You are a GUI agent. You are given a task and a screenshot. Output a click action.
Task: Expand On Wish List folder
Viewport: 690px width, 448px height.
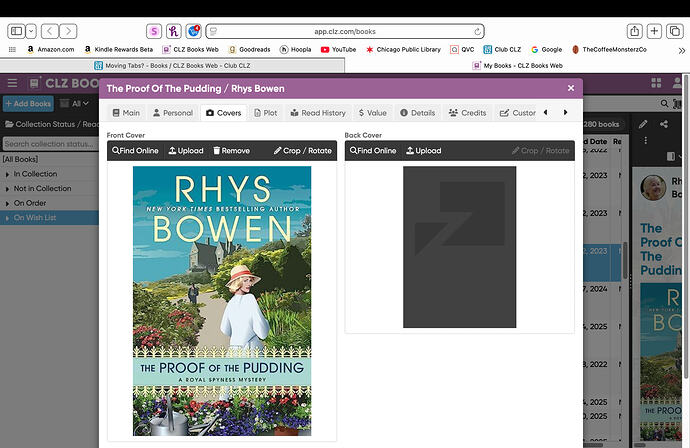(x=7, y=218)
